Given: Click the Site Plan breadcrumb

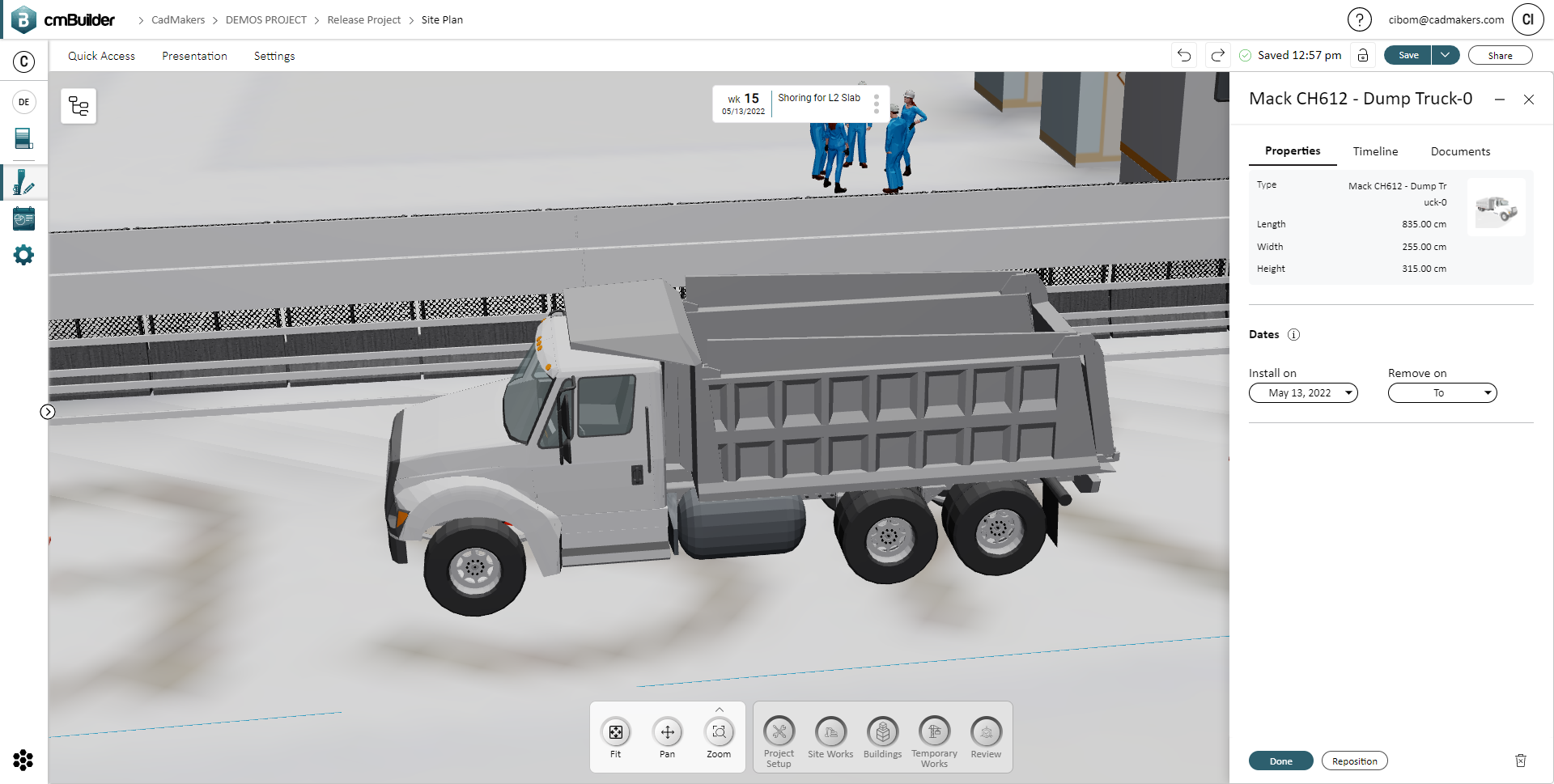Looking at the screenshot, I should [x=442, y=19].
